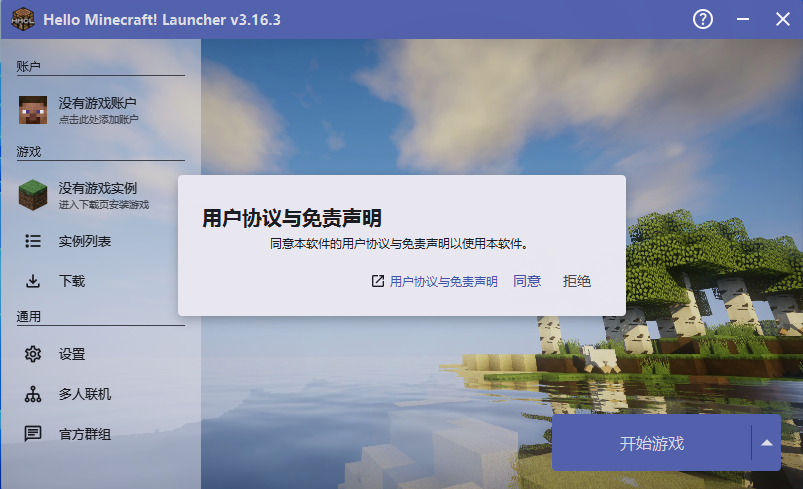803x489 pixels.
Task: Click 同意 to accept the agreement
Action: pyautogui.click(x=527, y=281)
